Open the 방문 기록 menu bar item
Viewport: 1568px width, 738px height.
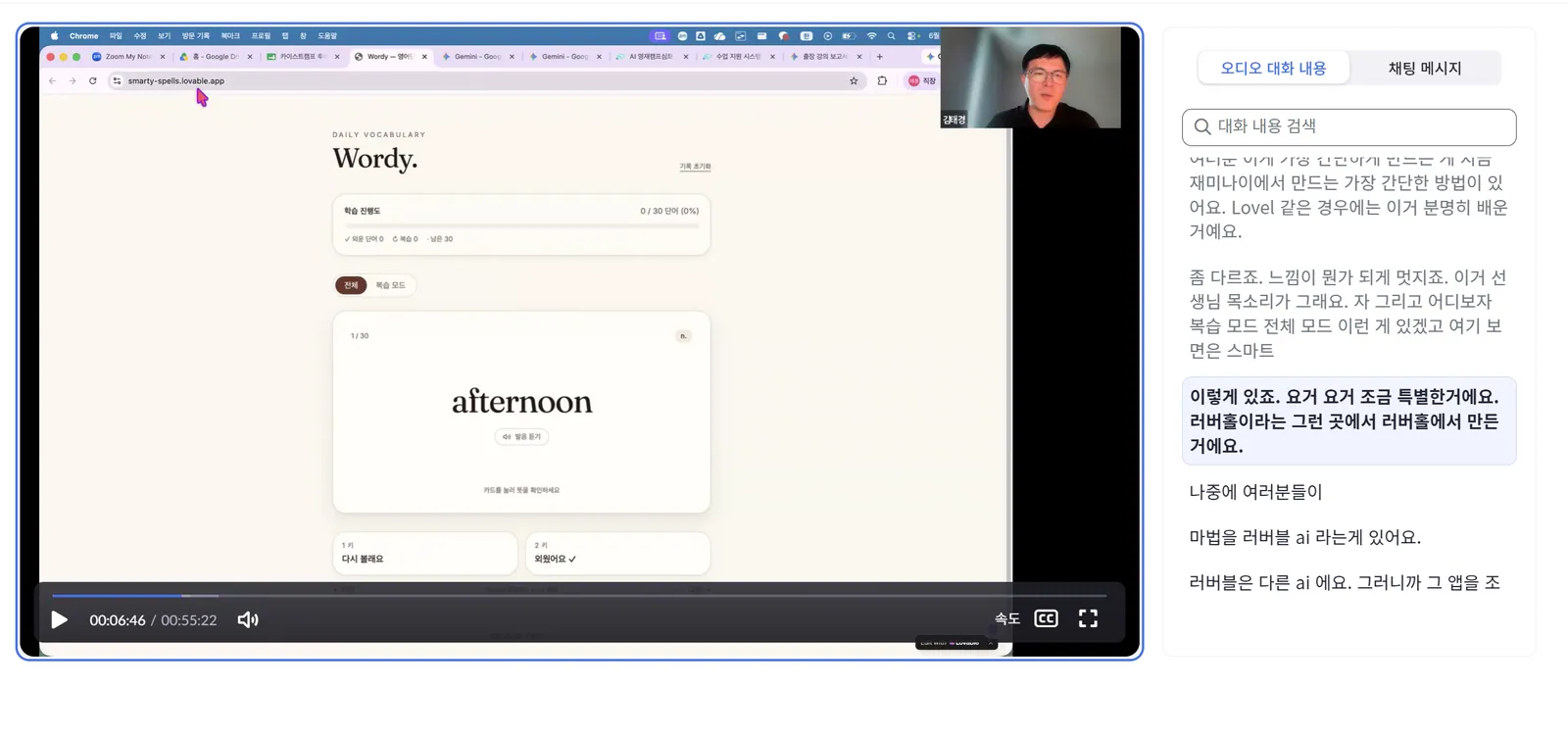[x=196, y=36]
